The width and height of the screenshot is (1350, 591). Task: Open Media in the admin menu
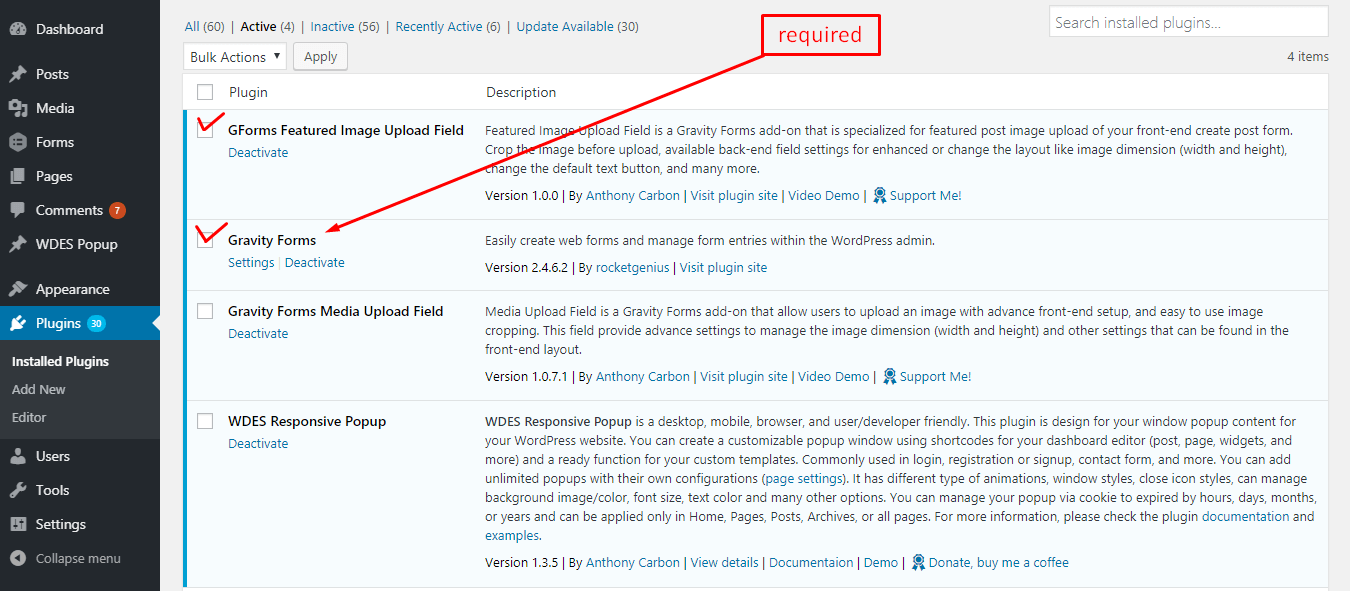click(x=80, y=108)
